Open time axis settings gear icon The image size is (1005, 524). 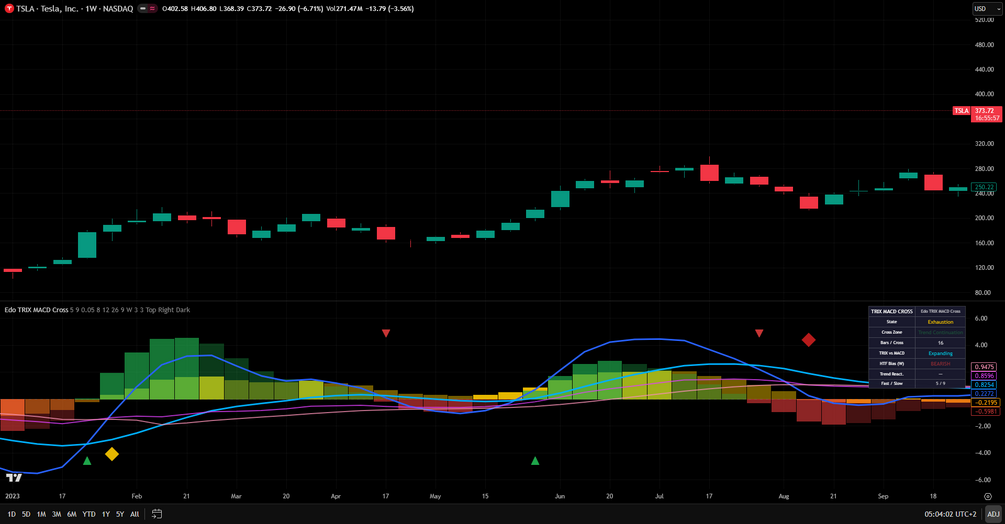coord(988,496)
